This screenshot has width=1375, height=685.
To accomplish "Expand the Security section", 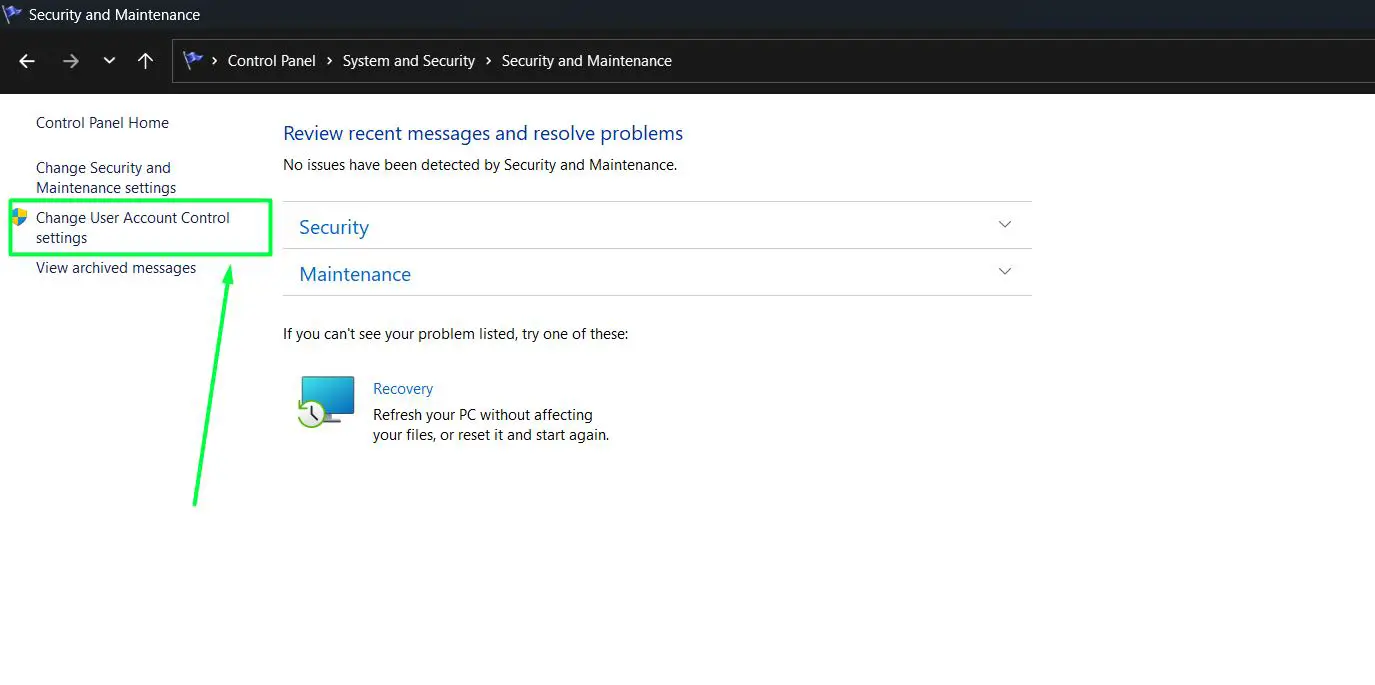I will [x=1004, y=225].
